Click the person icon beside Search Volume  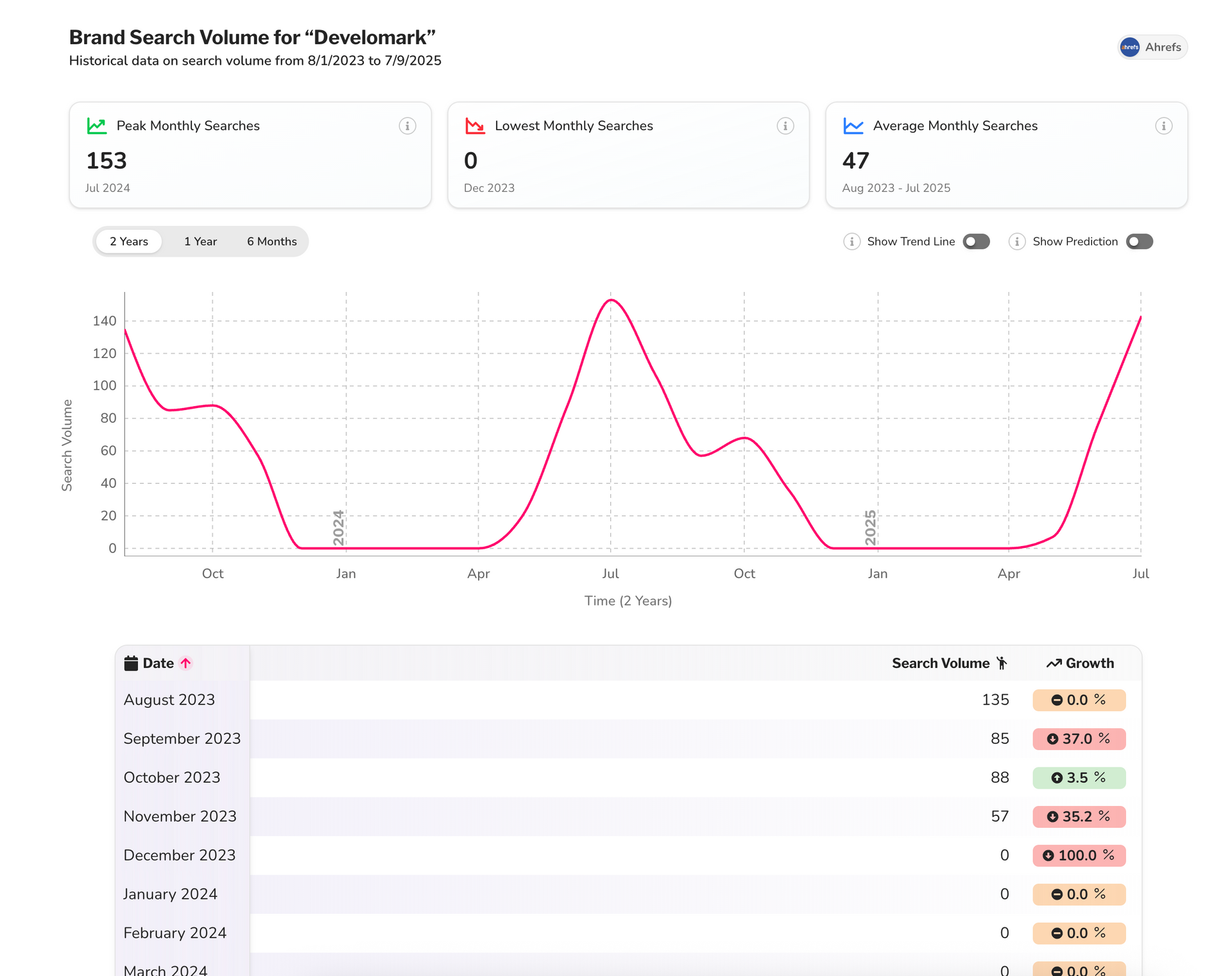pos(1002,663)
